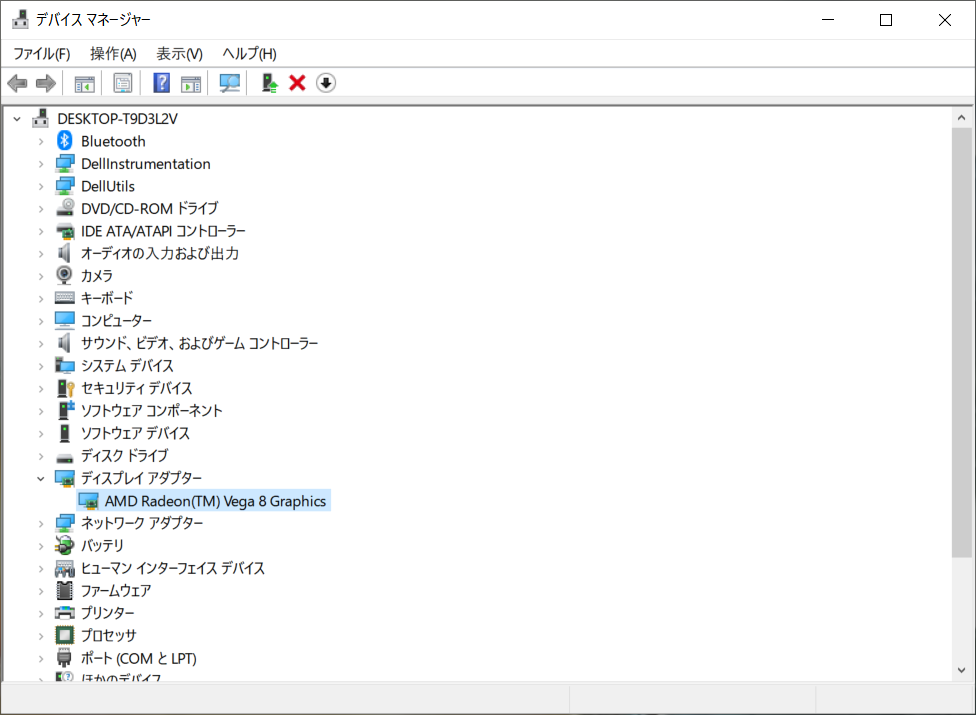Click the firmware chip icon

(65, 591)
